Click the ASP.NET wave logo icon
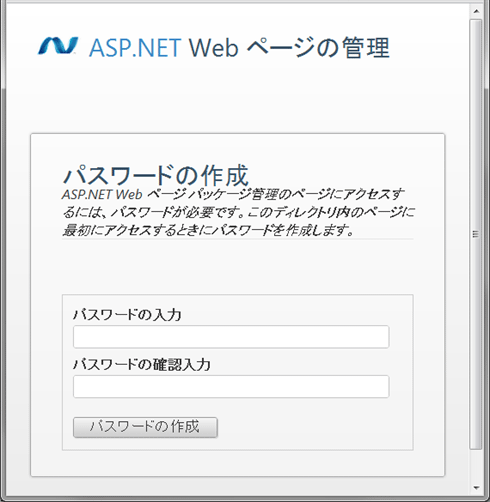 point(58,46)
